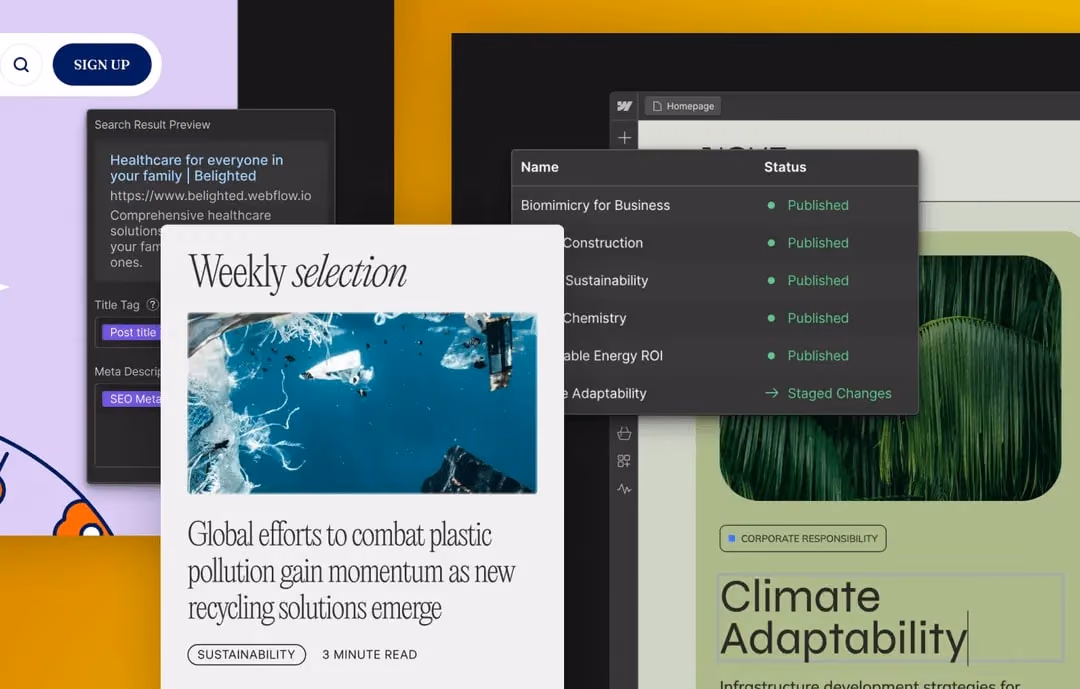This screenshot has height=689, width=1080.
Task: Click the search magnifier icon
Action: pyautogui.click(x=21, y=65)
